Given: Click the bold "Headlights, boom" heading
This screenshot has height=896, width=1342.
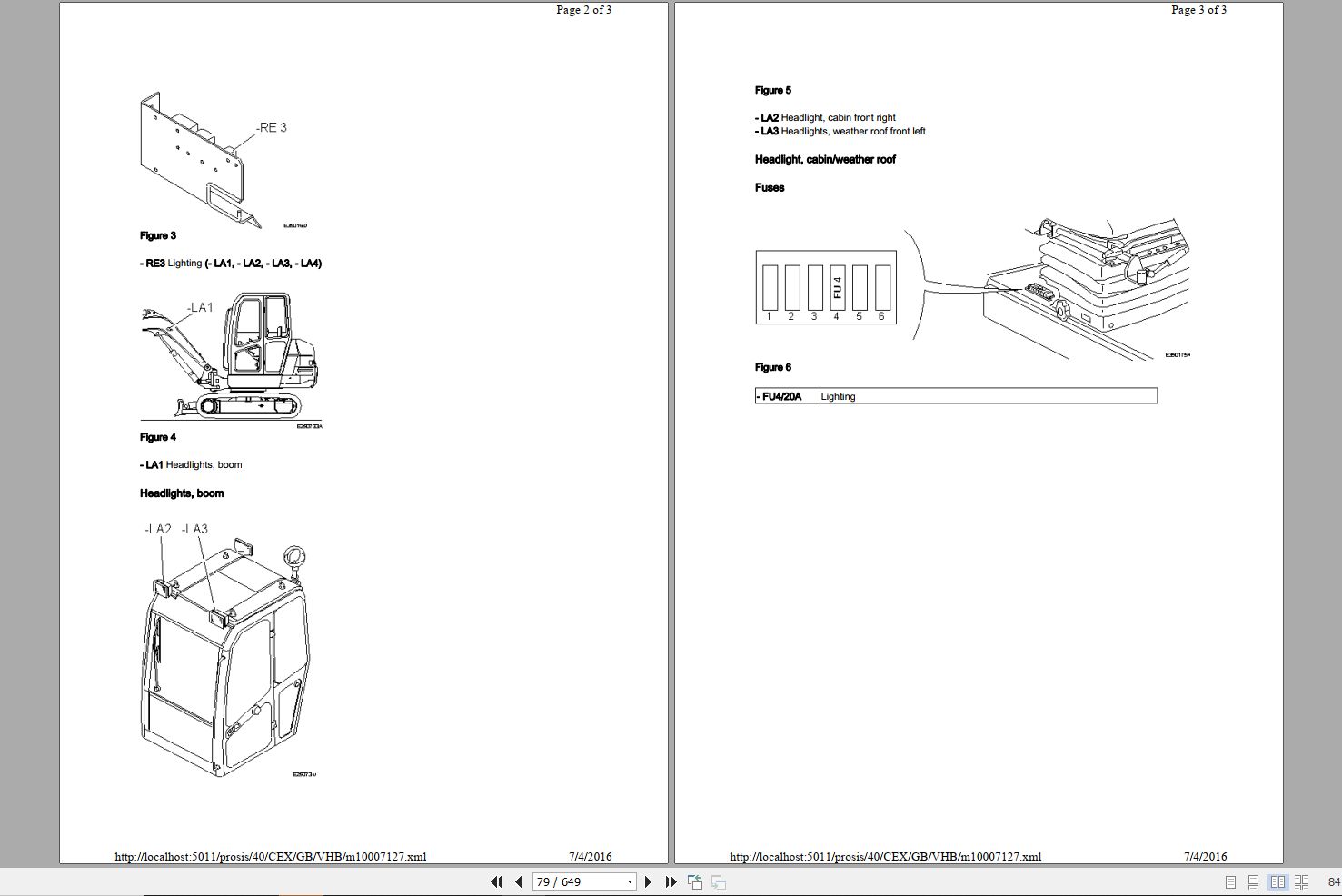Looking at the screenshot, I should pos(182,493).
